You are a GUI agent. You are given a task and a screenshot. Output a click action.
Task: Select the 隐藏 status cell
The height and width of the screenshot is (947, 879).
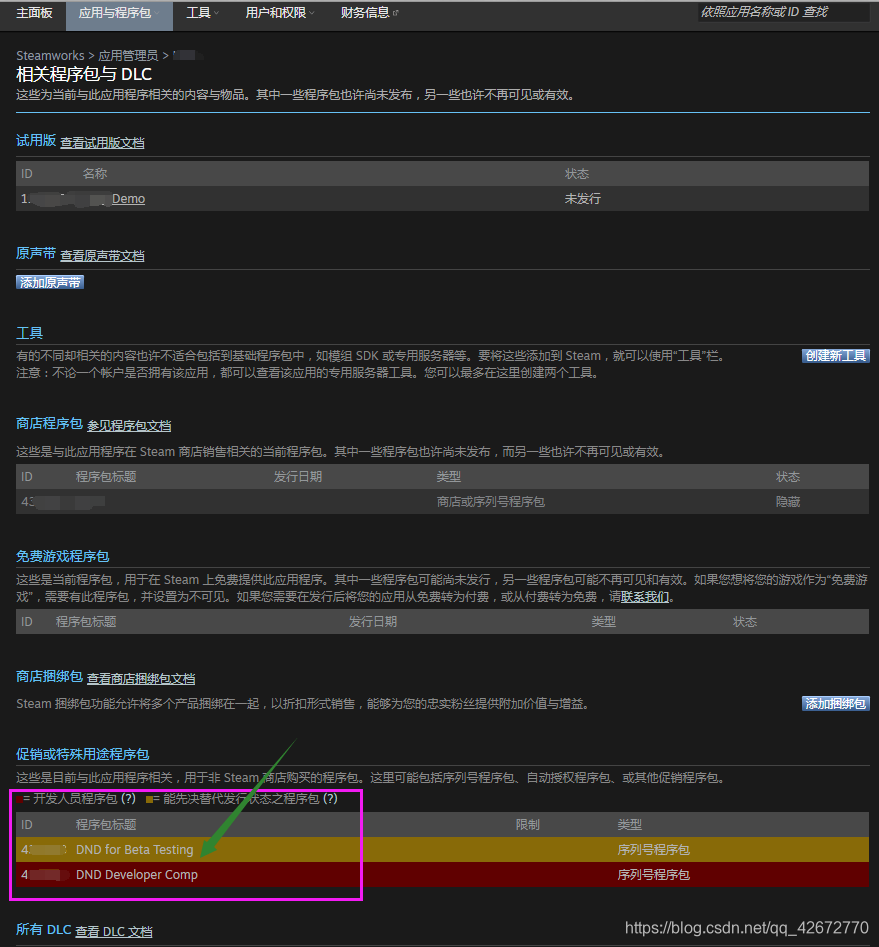(788, 502)
